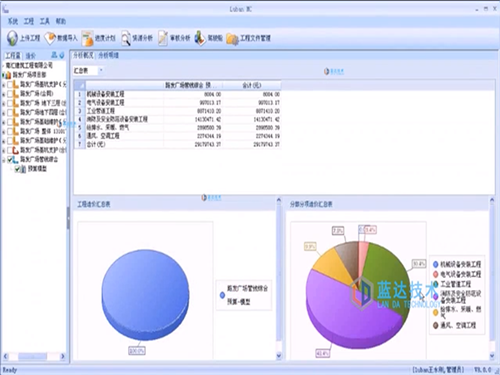Check the 路发广场(出图) project checkbox
Viewport: 500px width, 375px height.
pyautogui.click(x=10, y=94)
